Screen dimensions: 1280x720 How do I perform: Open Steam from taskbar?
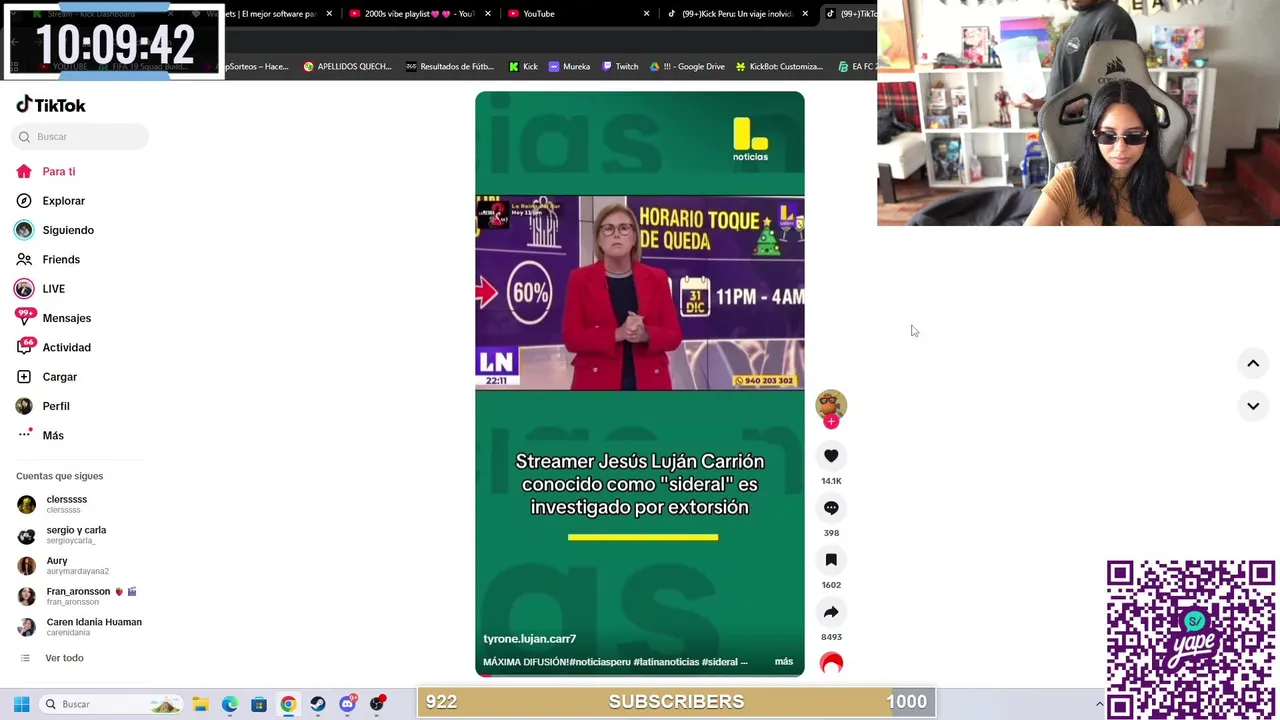pyautogui.click(x=318, y=705)
